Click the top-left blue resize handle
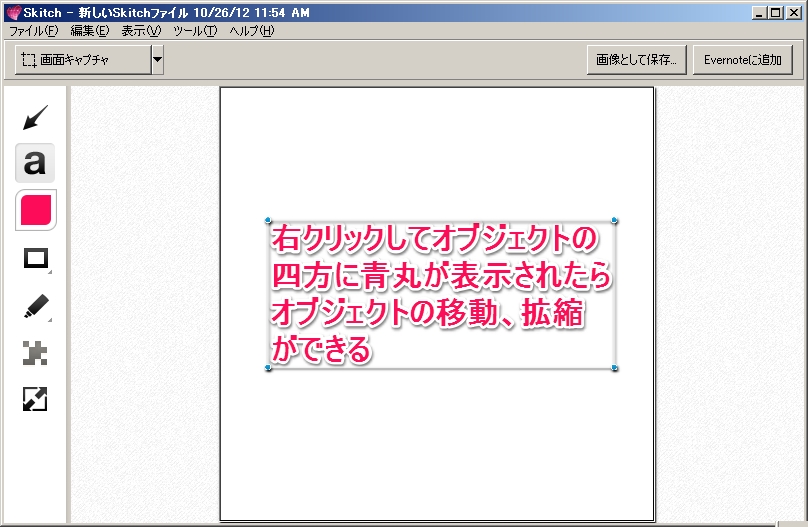Image resolution: width=808 pixels, height=527 pixels. click(x=268, y=220)
